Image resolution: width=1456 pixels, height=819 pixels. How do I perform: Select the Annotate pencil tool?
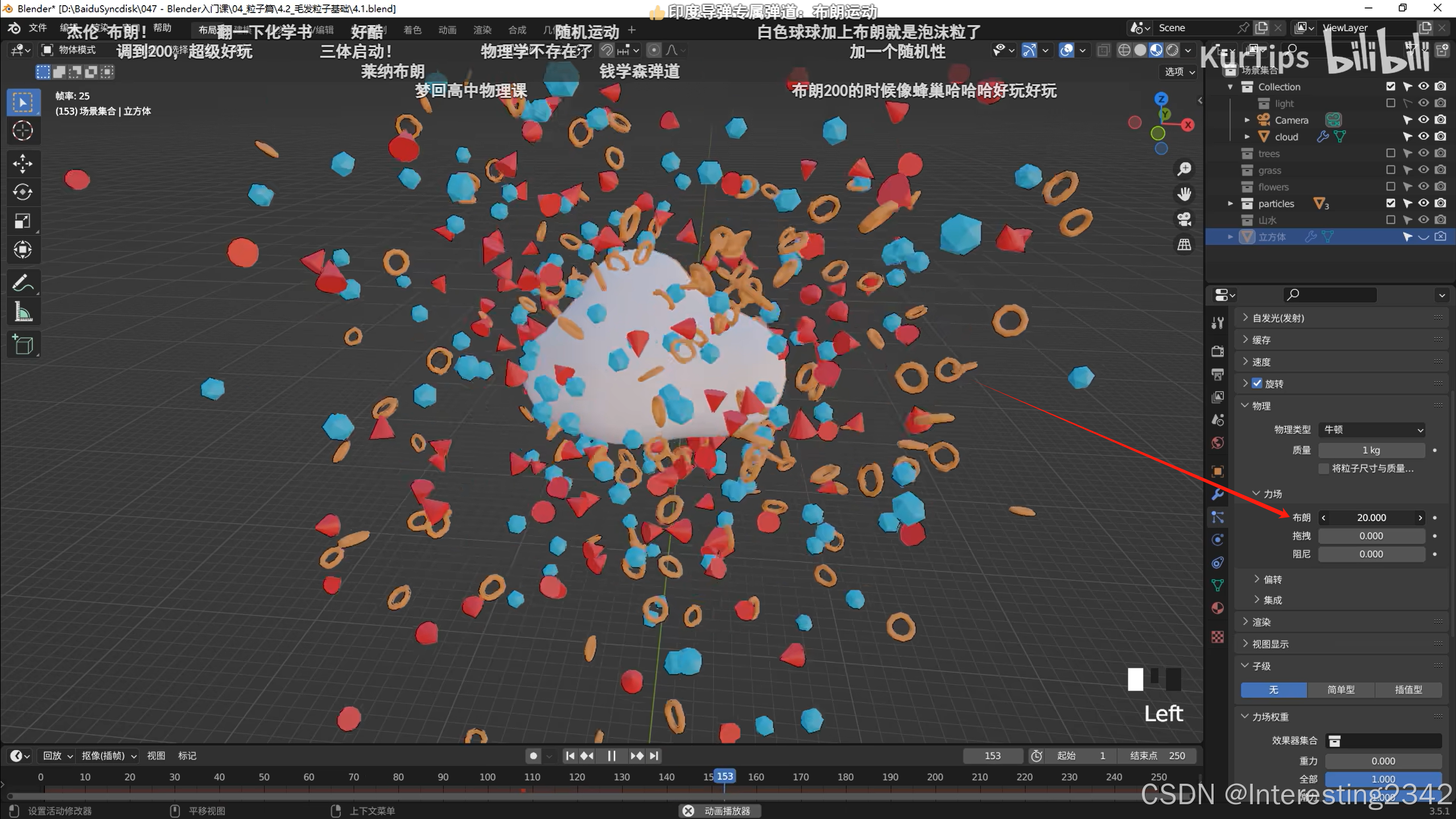pos(23,283)
